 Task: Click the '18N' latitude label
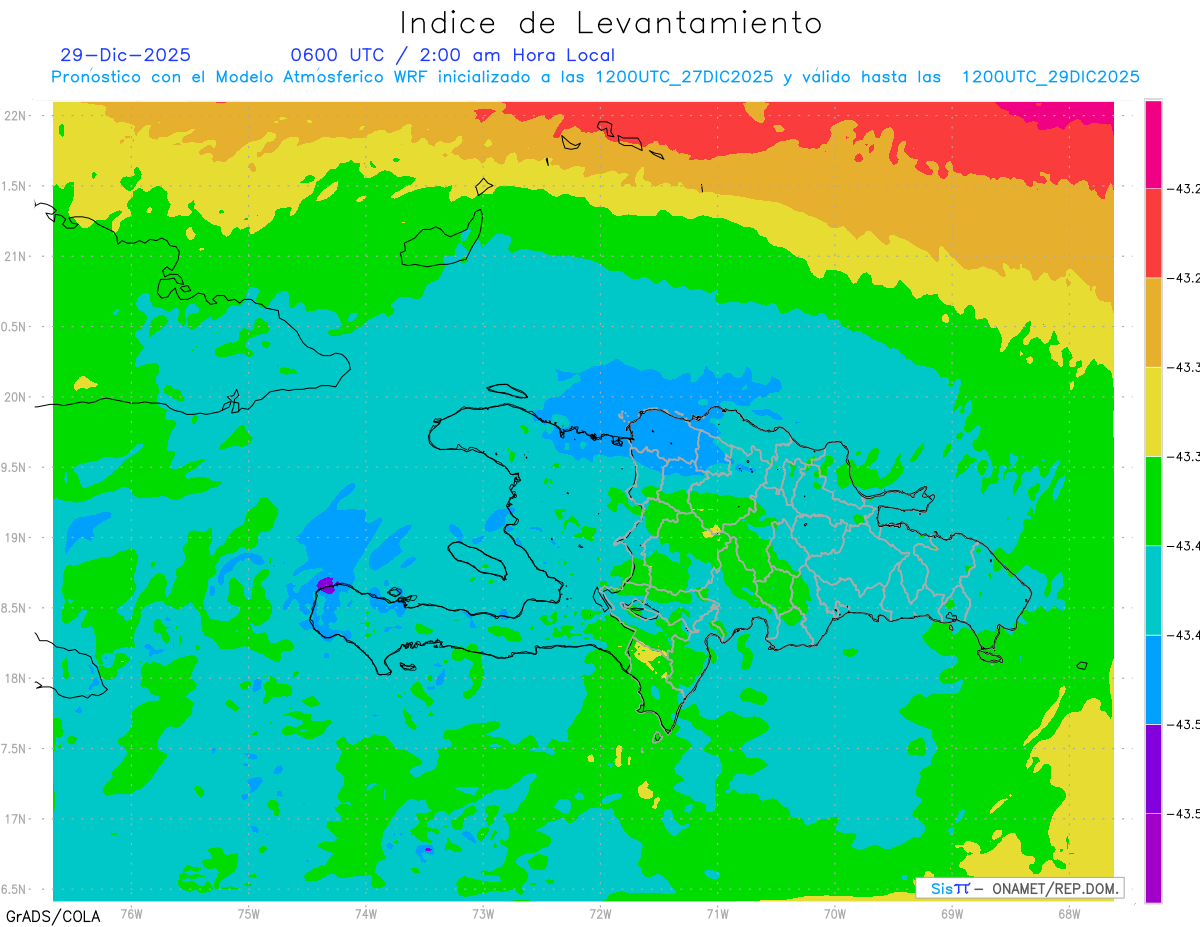click(16, 678)
